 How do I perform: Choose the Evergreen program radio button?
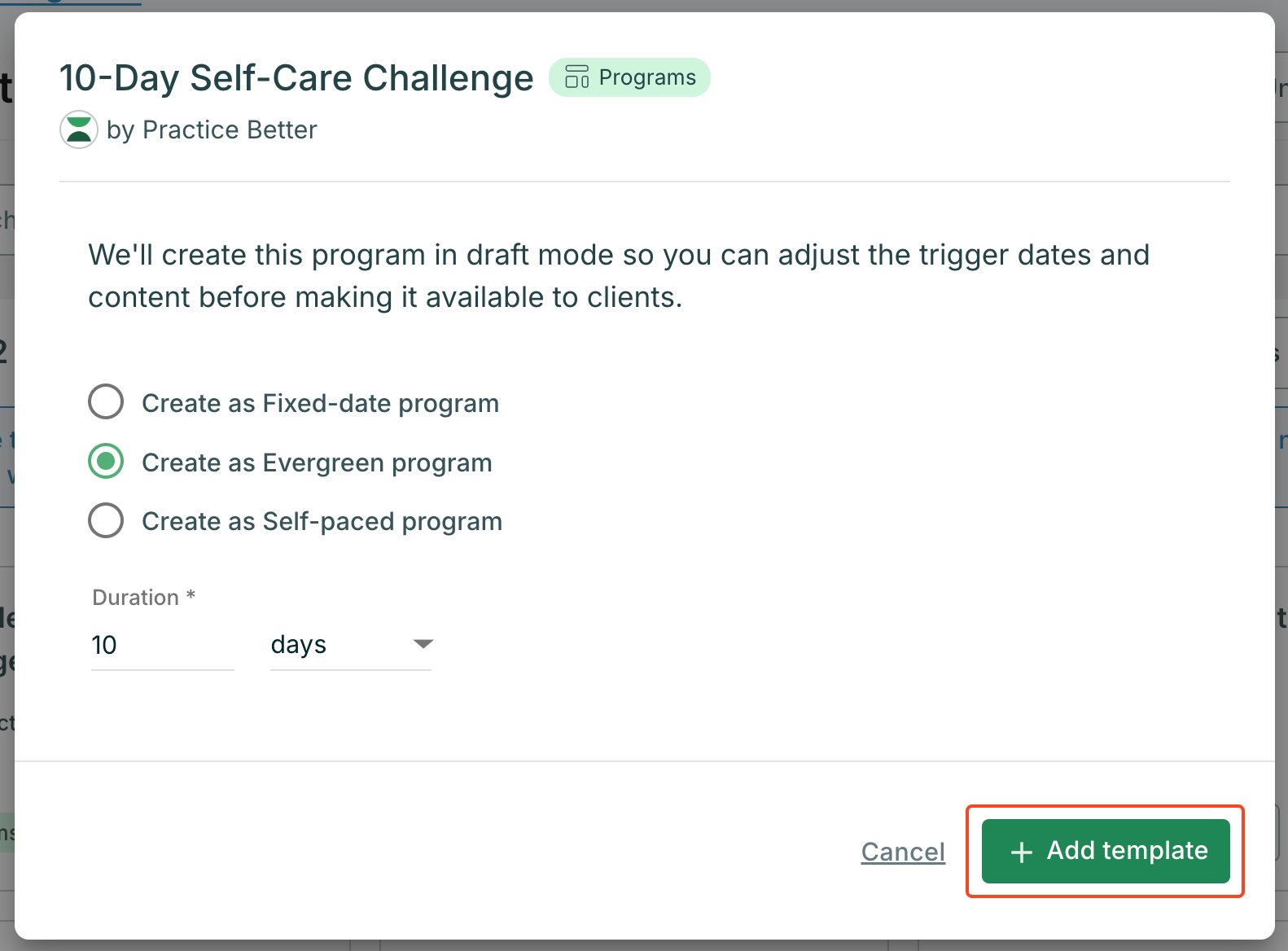(x=106, y=462)
